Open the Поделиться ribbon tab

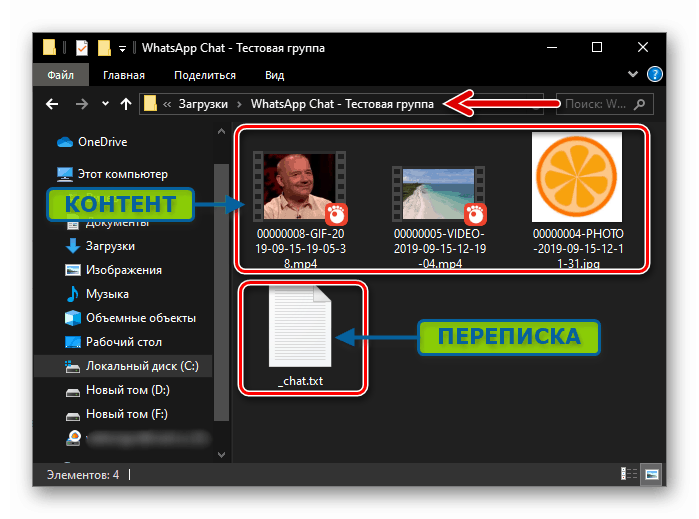click(x=205, y=75)
